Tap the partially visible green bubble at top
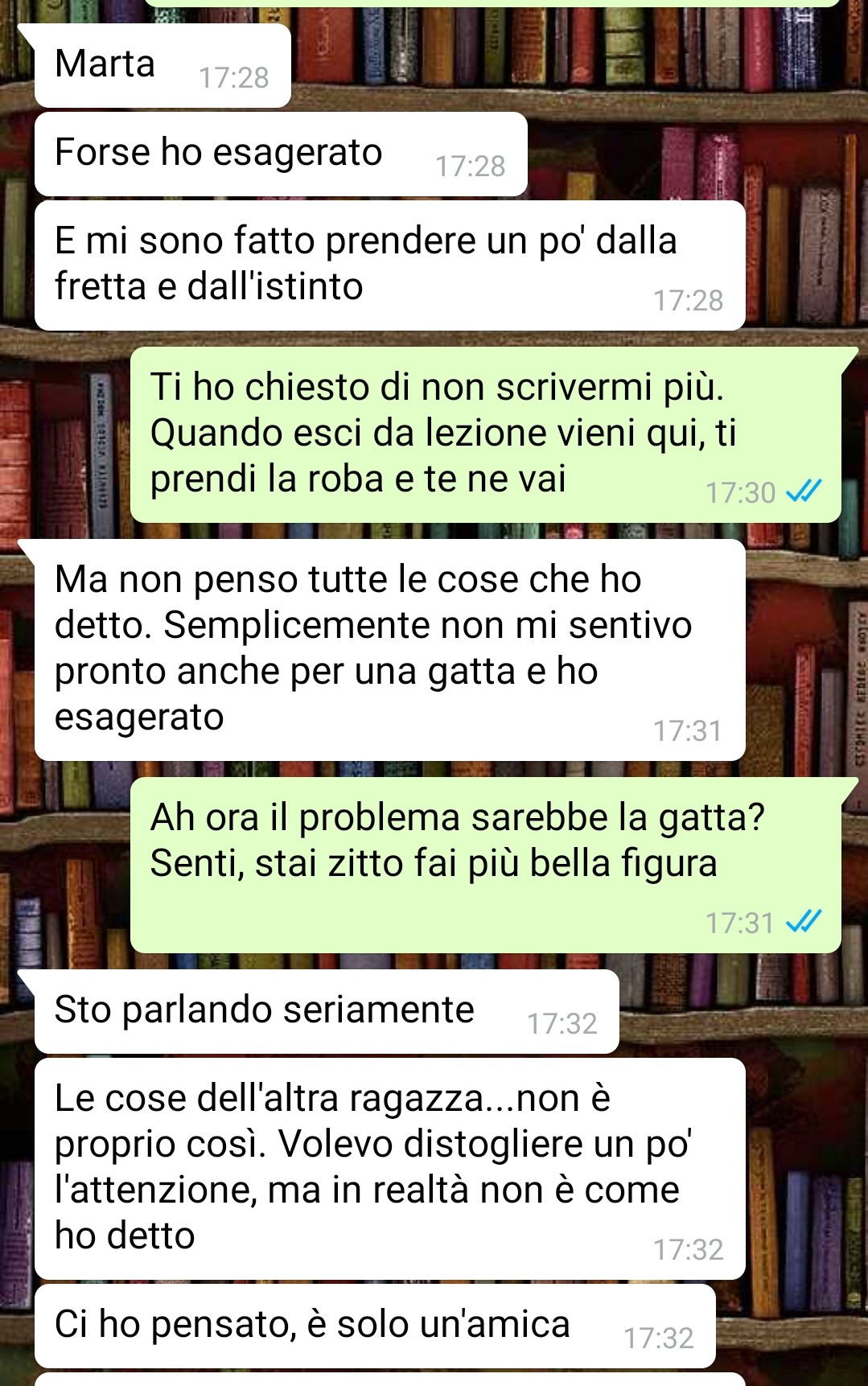The height and width of the screenshot is (1386, 868). [x=492, y=3]
